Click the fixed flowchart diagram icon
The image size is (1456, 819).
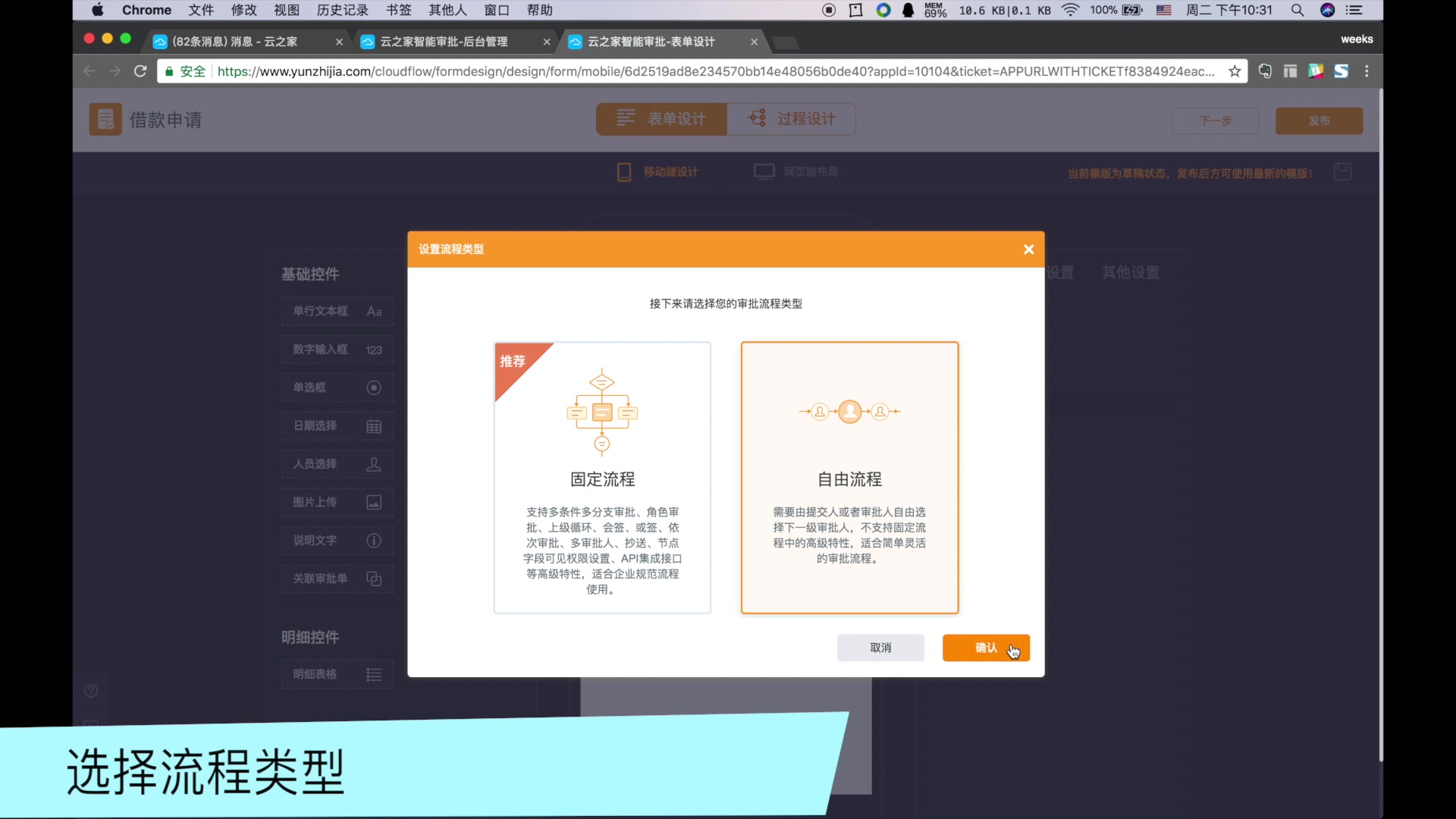pos(602,412)
